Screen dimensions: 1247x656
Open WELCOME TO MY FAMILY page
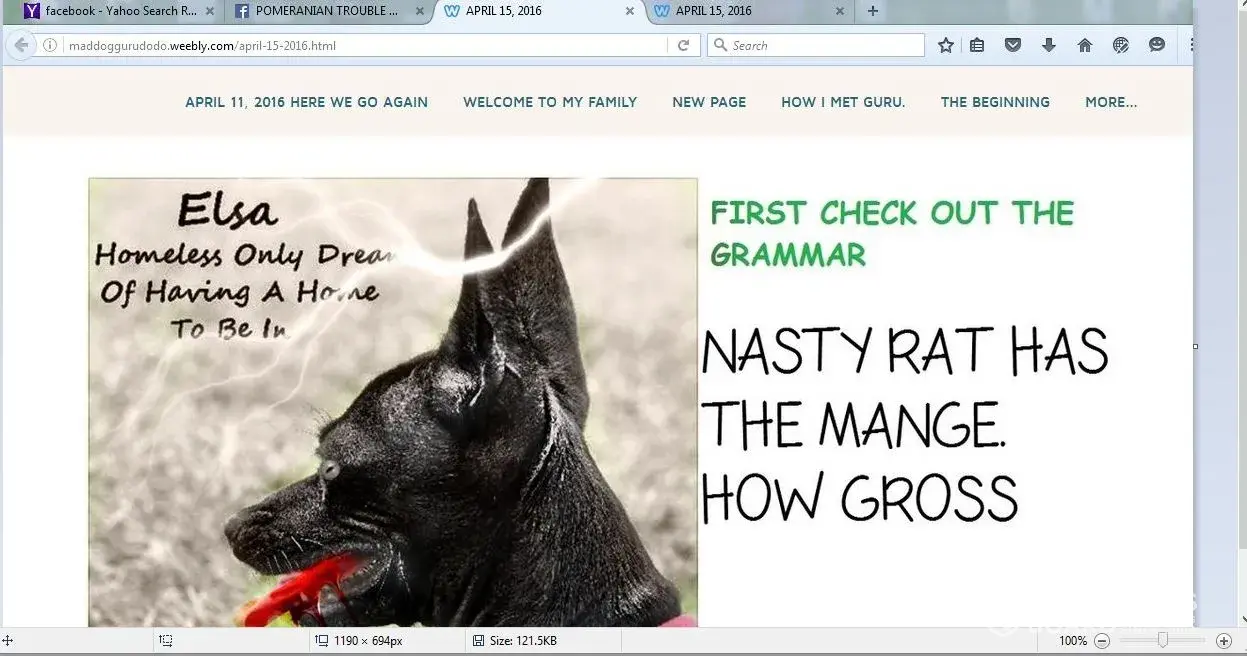pos(550,102)
